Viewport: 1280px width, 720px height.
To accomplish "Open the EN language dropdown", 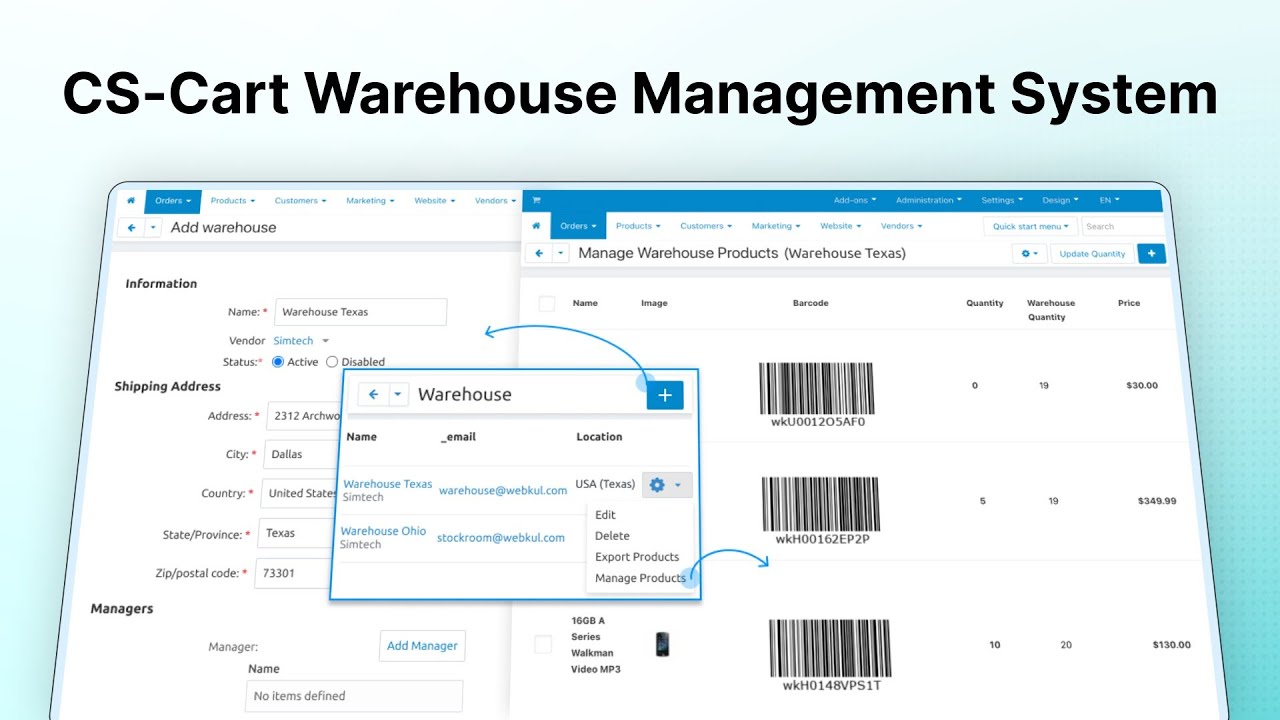I will tap(1109, 200).
